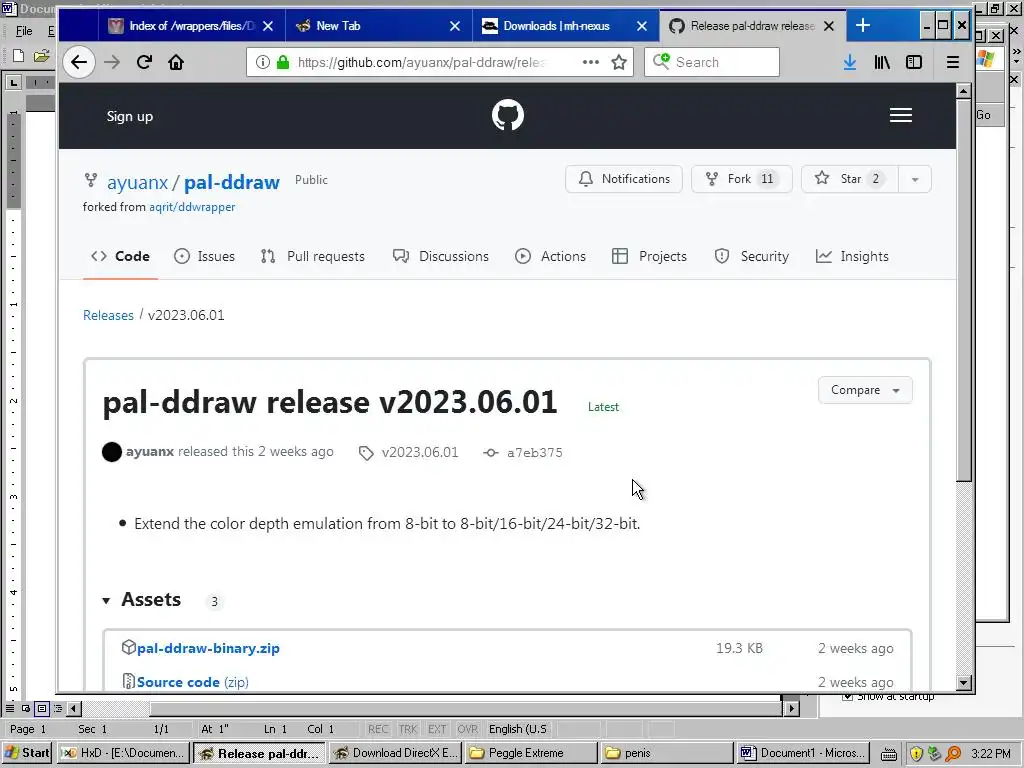Viewport: 1024px width, 768px height.
Task: Download Source code (zip) asset
Action: tap(193, 682)
